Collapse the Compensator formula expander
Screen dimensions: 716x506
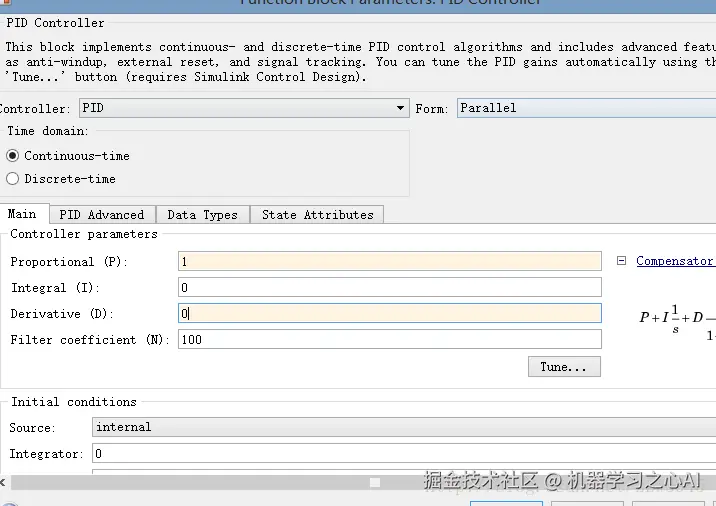point(621,261)
